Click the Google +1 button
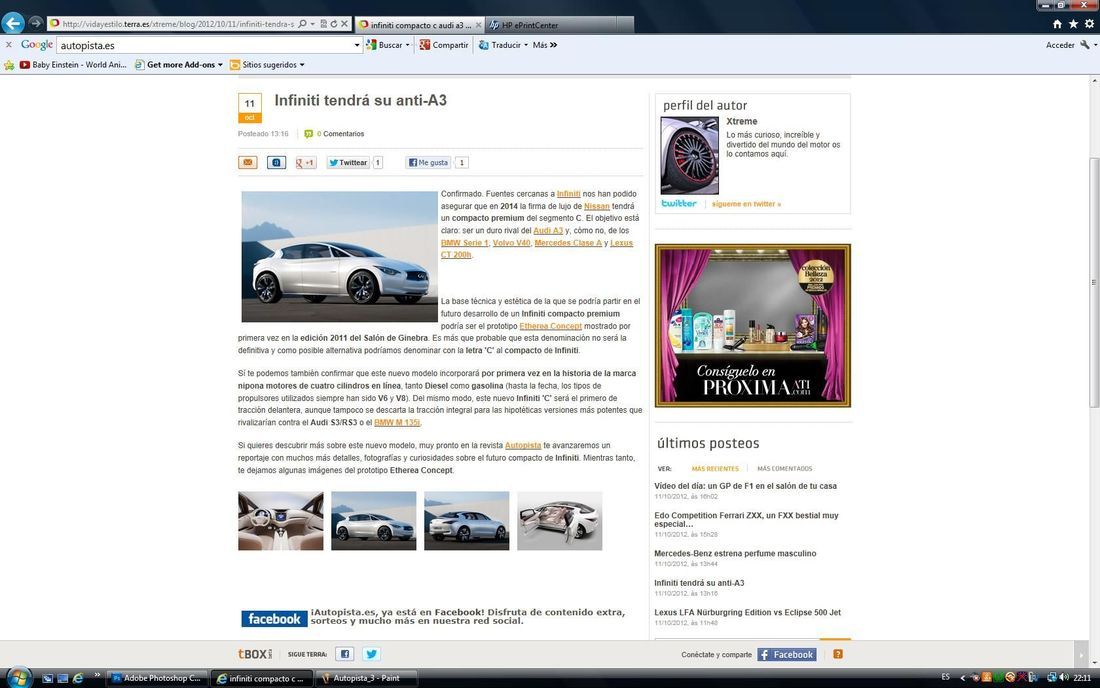1100x688 pixels. (305, 163)
